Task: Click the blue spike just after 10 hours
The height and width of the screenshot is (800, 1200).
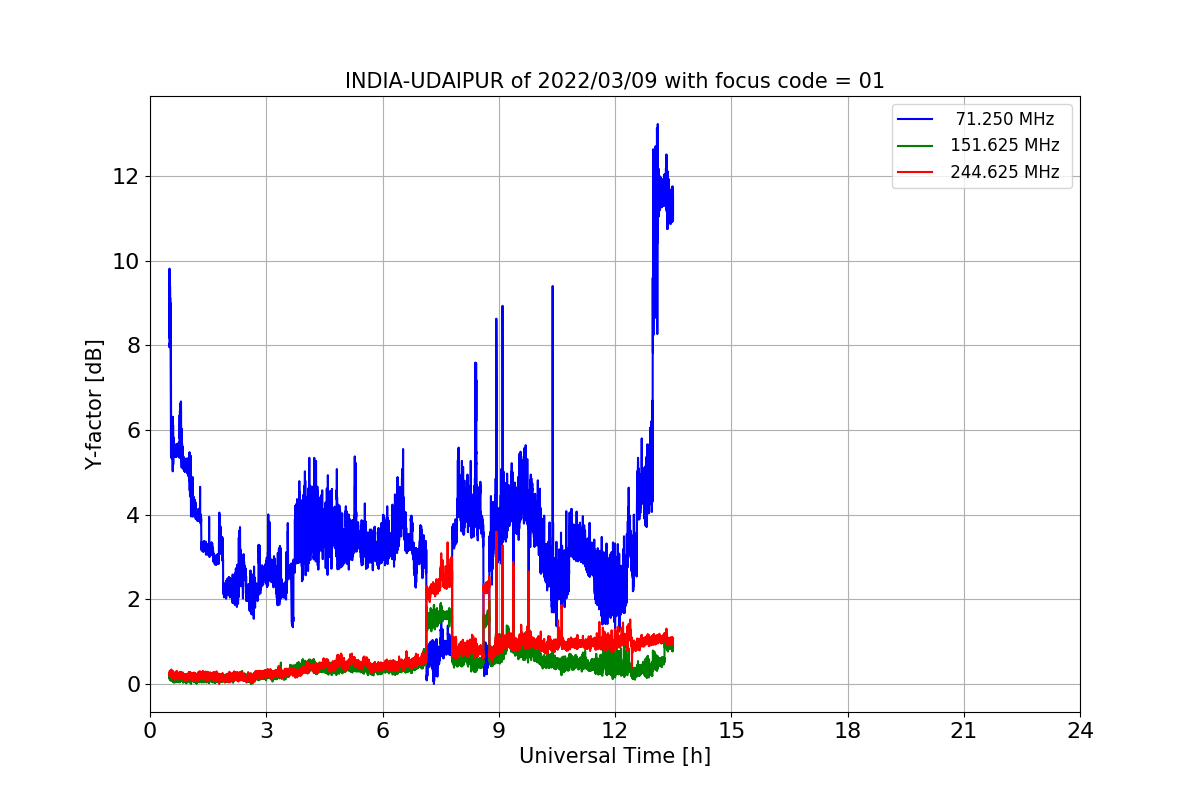Action: (552, 288)
